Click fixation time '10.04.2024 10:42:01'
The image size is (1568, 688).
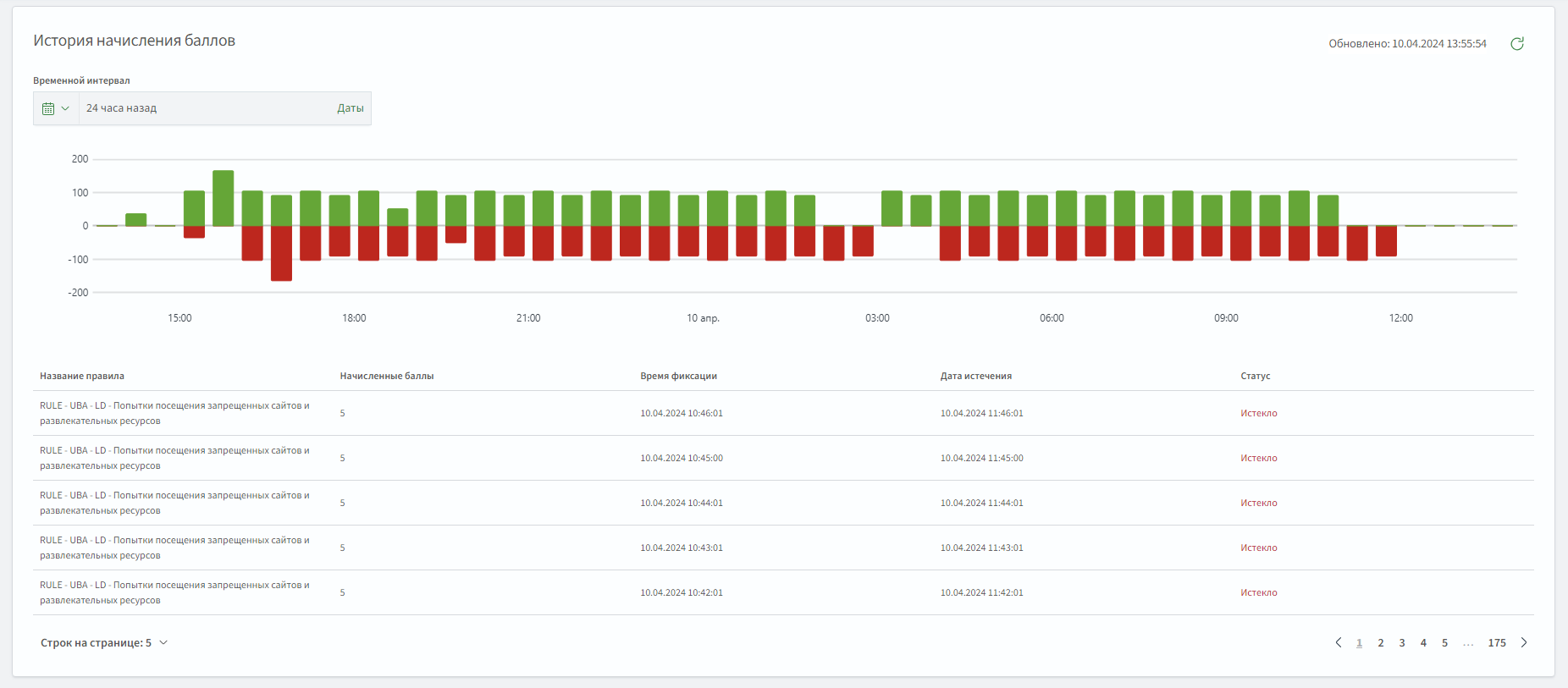[x=682, y=592]
